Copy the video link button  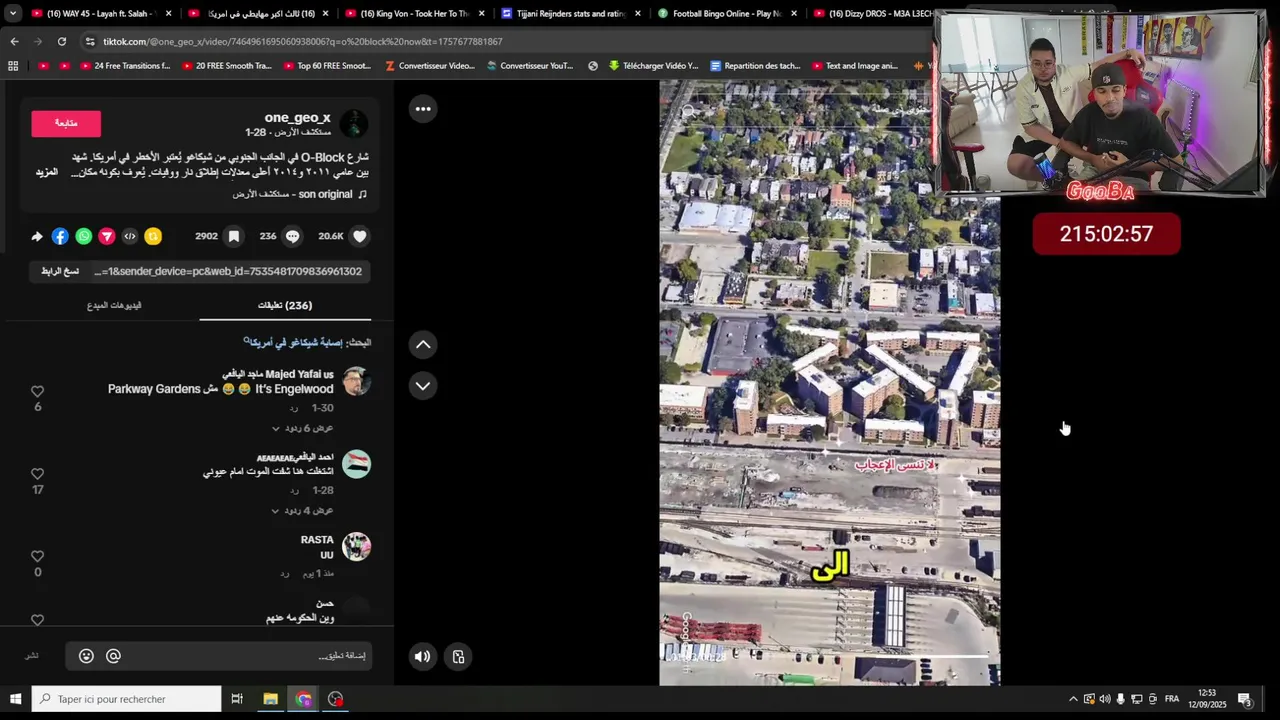pyautogui.click(x=60, y=271)
